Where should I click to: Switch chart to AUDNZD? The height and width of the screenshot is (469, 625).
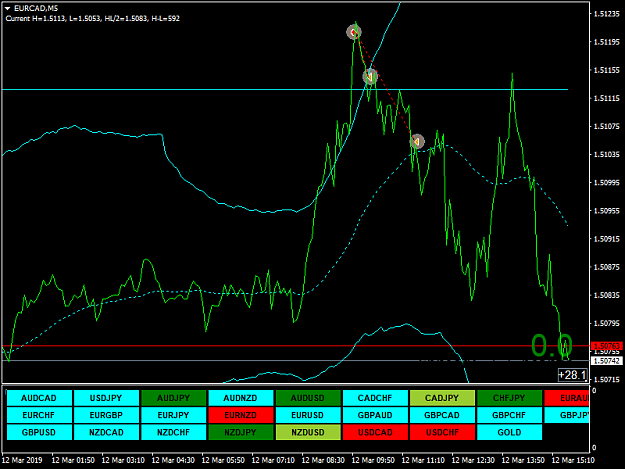[x=241, y=398]
